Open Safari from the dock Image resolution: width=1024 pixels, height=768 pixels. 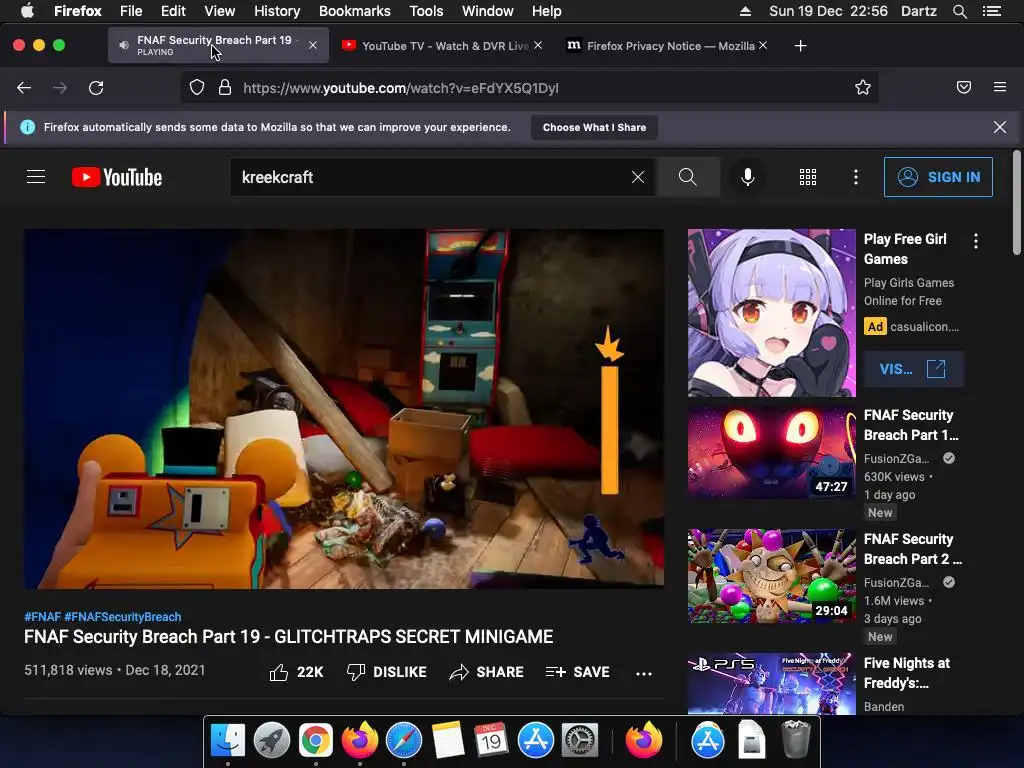(404, 741)
